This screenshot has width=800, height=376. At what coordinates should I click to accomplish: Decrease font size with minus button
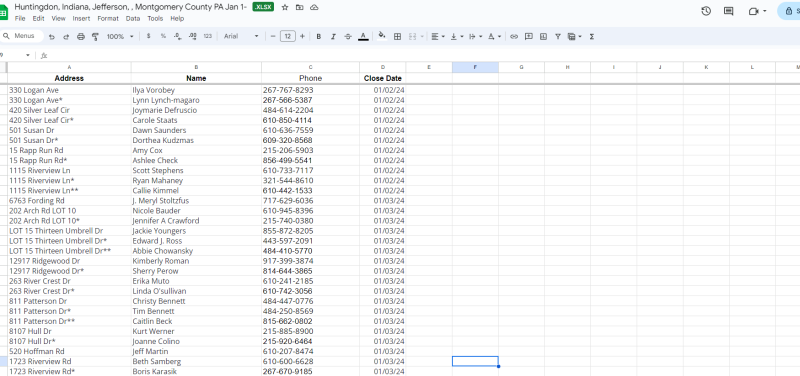[273, 36]
